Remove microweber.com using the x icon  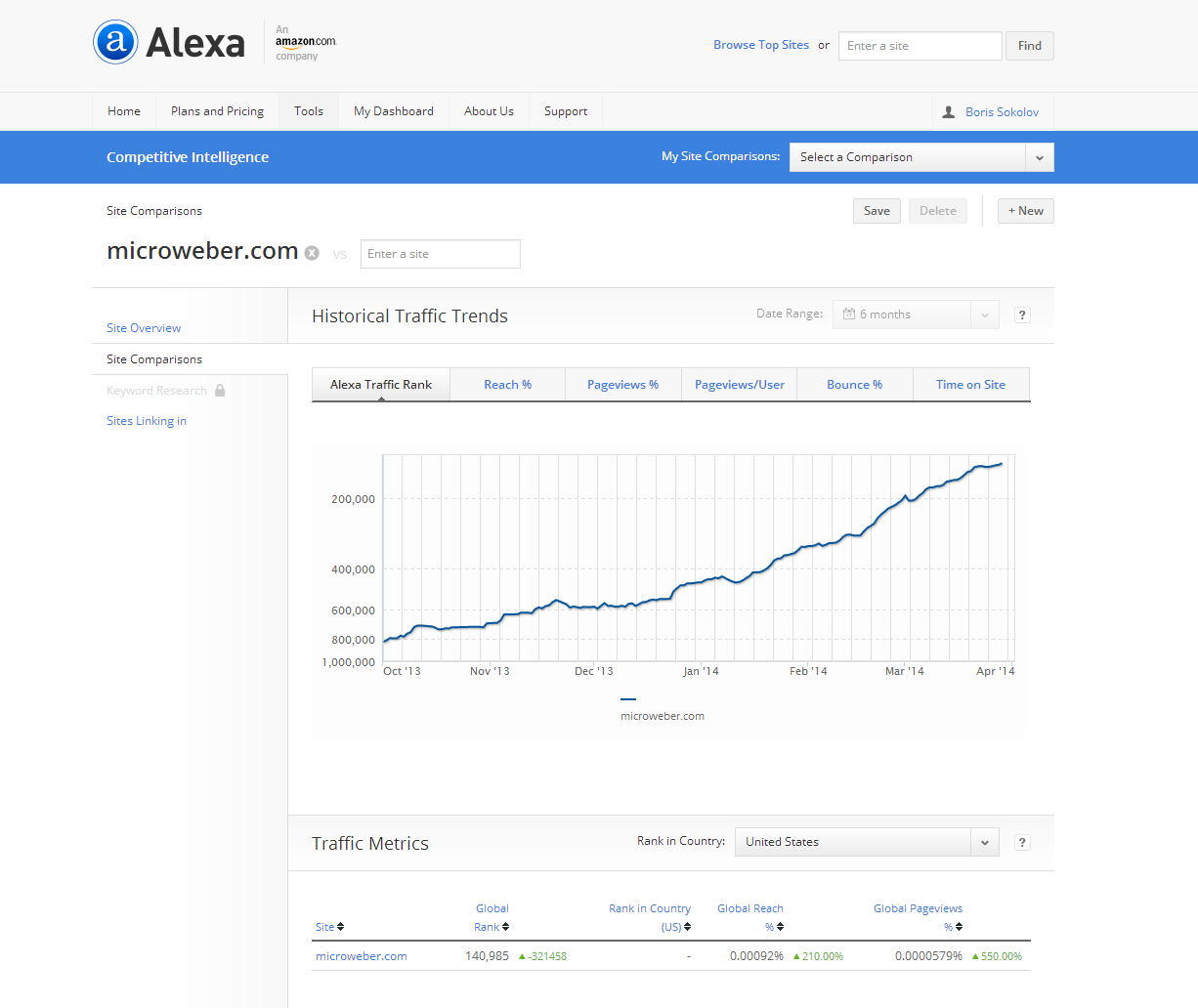pos(312,253)
